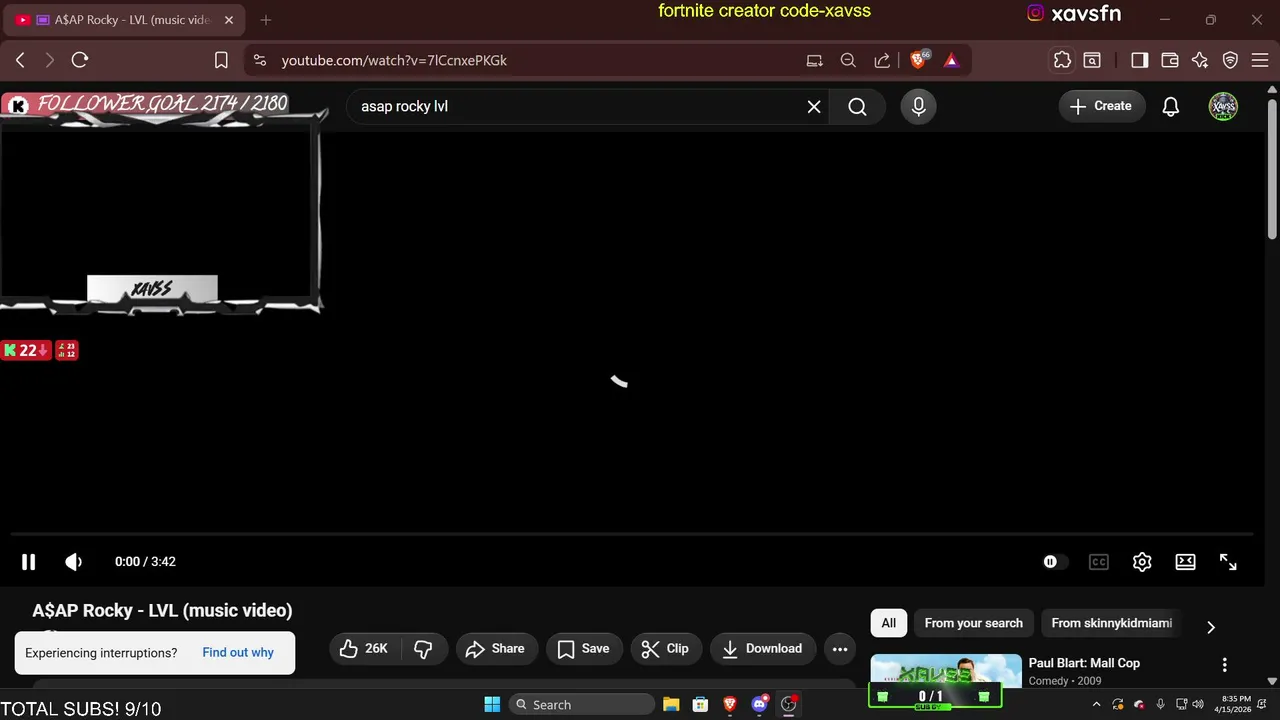Open more actions three-dot menu below video

(x=840, y=649)
